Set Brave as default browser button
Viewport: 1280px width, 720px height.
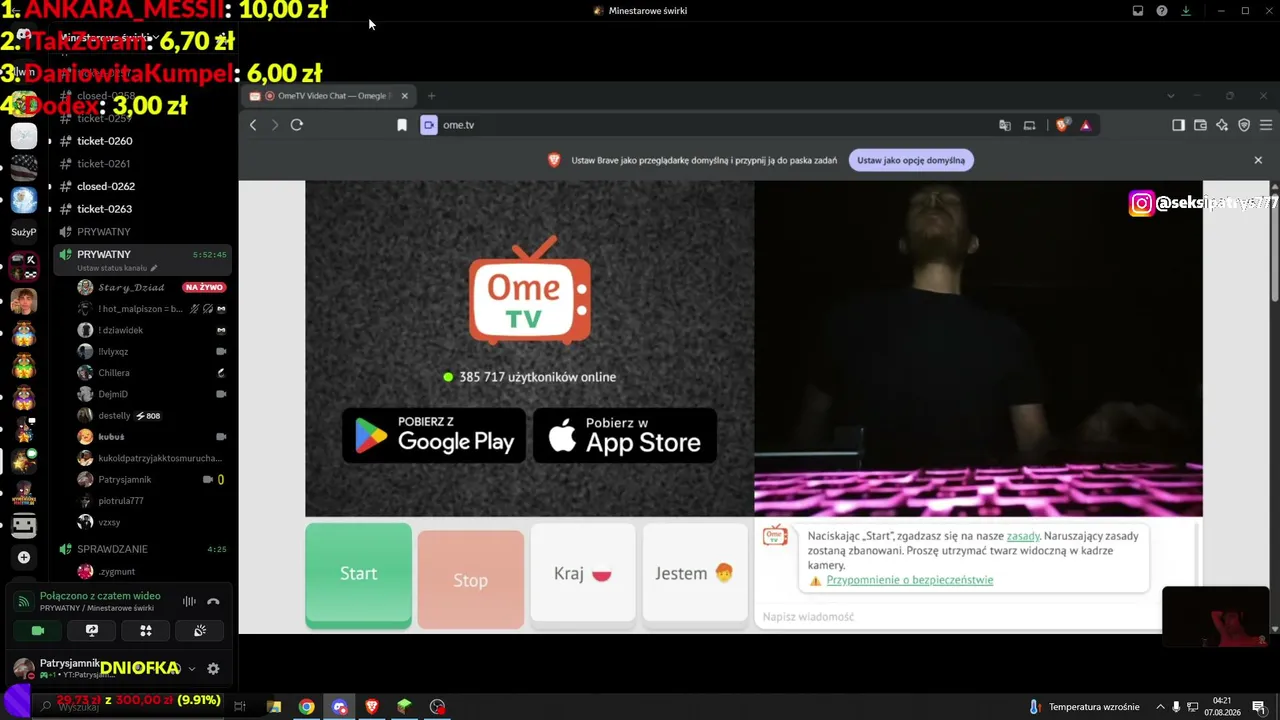coord(910,160)
